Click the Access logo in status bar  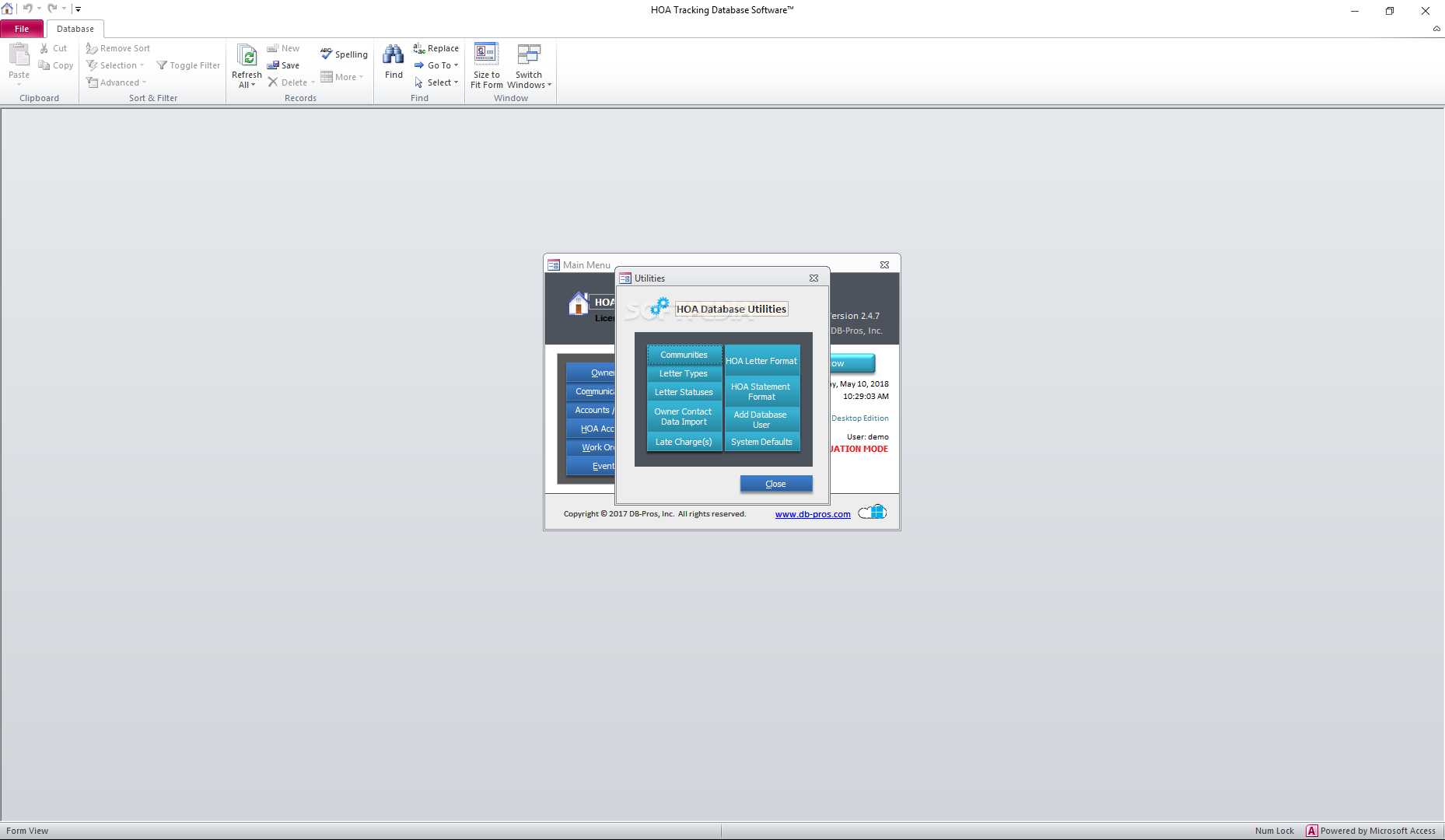click(x=1312, y=831)
